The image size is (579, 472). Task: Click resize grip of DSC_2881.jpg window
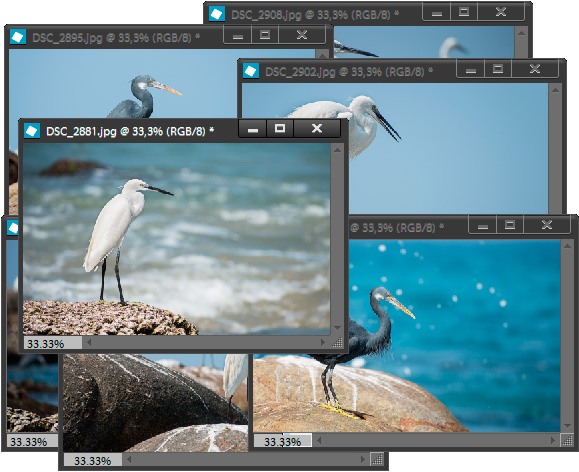[x=337, y=343]
